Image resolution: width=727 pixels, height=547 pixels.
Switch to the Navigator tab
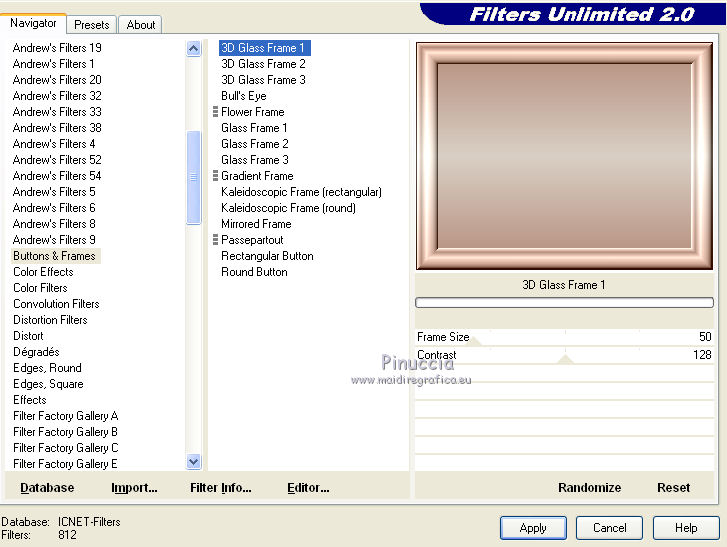33,23
